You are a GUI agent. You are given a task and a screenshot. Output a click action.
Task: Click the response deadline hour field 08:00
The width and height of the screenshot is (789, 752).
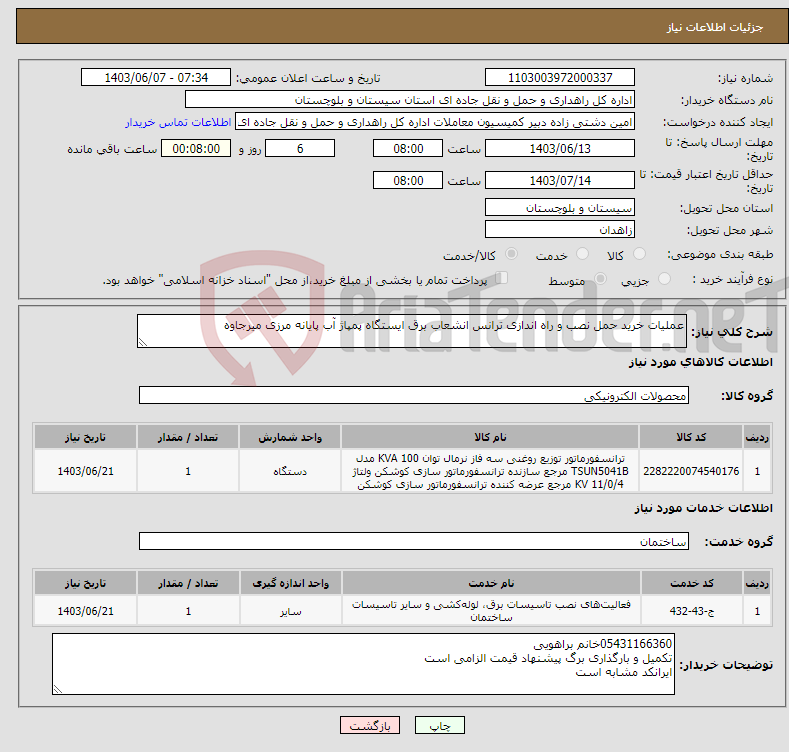click(408, 148)
